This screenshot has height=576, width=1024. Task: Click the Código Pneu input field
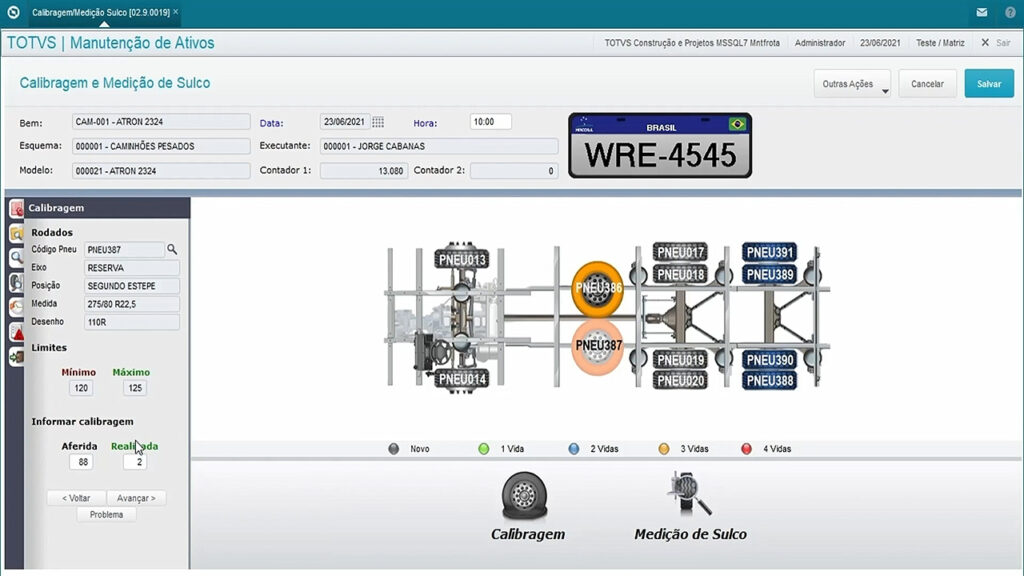pos(124,249)
